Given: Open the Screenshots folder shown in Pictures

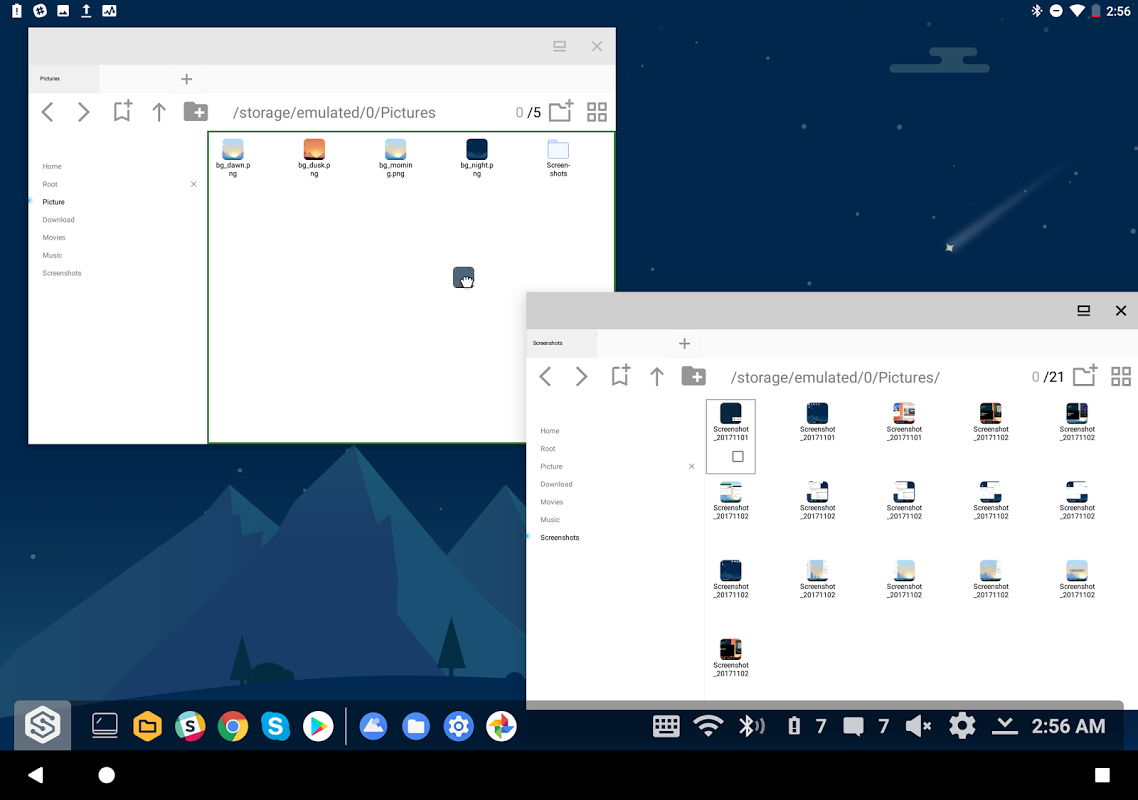Looking at the screenshot, I should pos(558,155).
